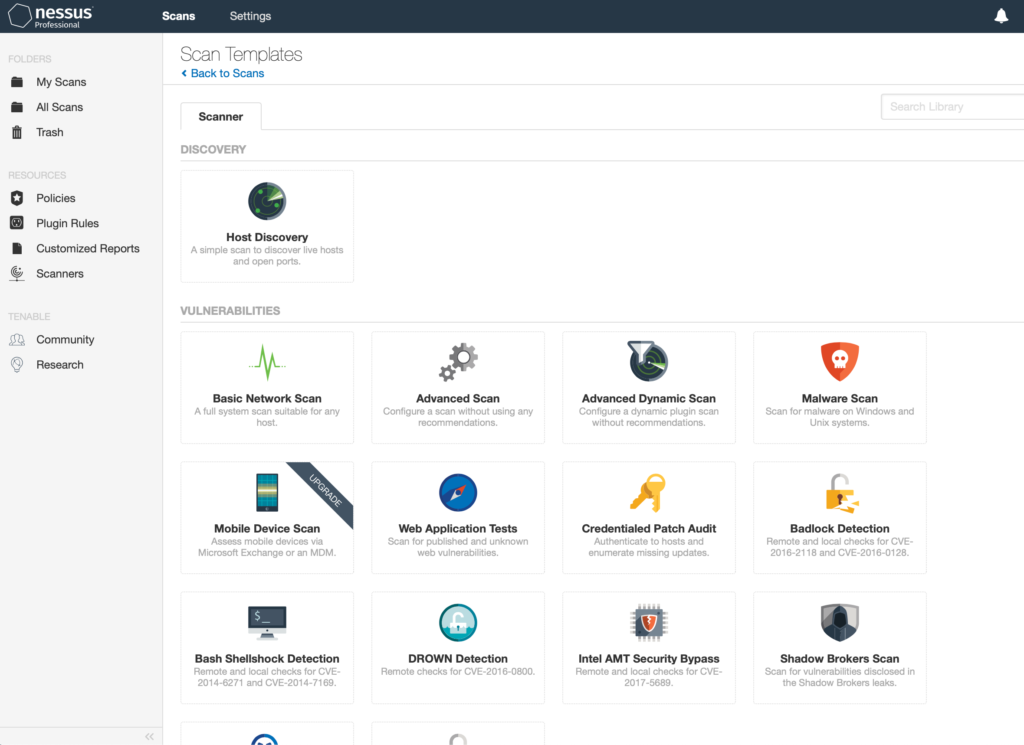Image resolution: width=1024 pixels, height=745 pixels.
Task: Select the Shadow Brokers hooded figure icon
Action: click(840, 622)
